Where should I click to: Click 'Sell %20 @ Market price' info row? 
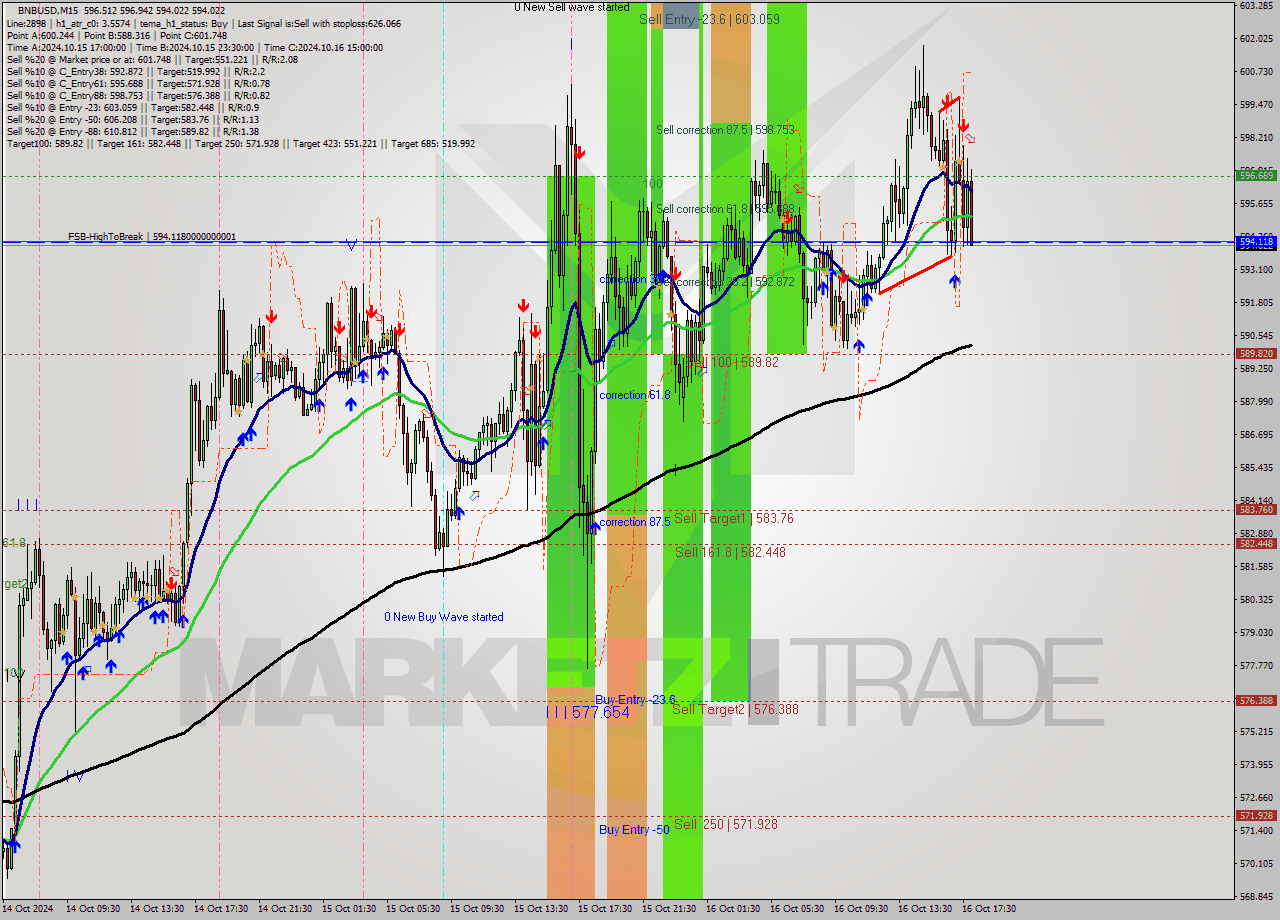151,59
